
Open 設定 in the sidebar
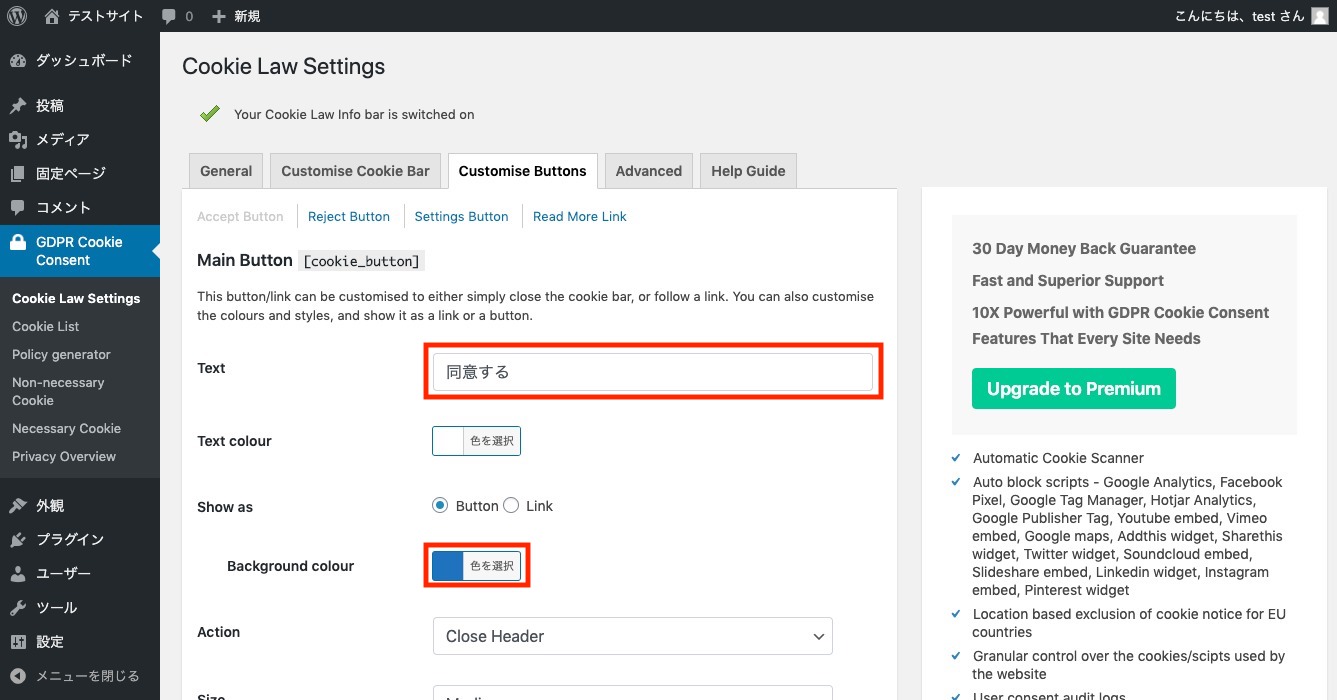coord(50,641)
